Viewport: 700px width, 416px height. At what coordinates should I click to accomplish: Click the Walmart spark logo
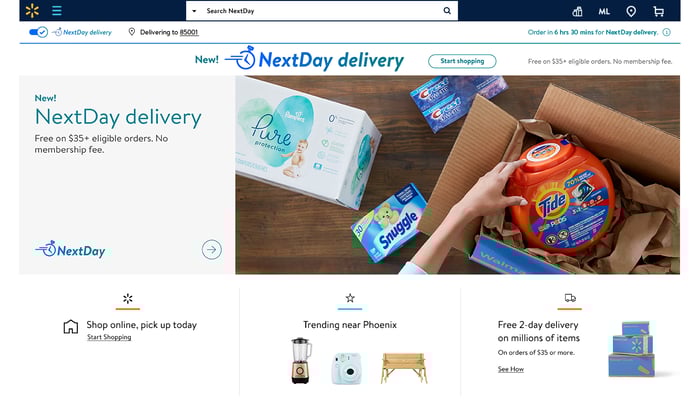[x=32, y=11]
